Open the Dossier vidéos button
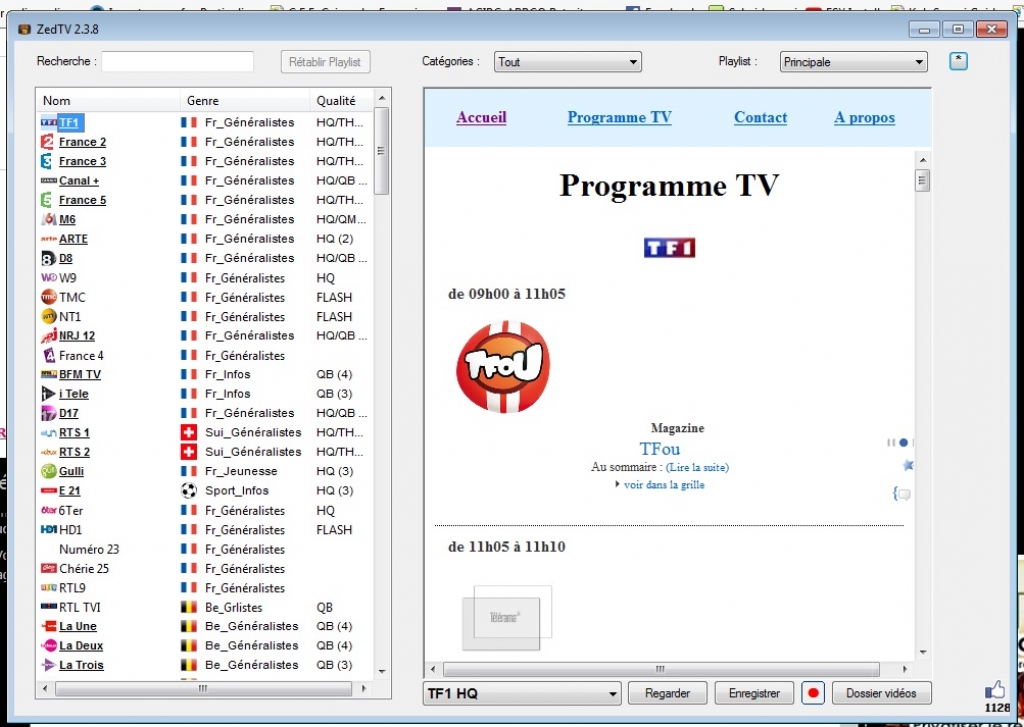Image resolution: width=1024 pixels, height=727 pixels. (882, 693)
